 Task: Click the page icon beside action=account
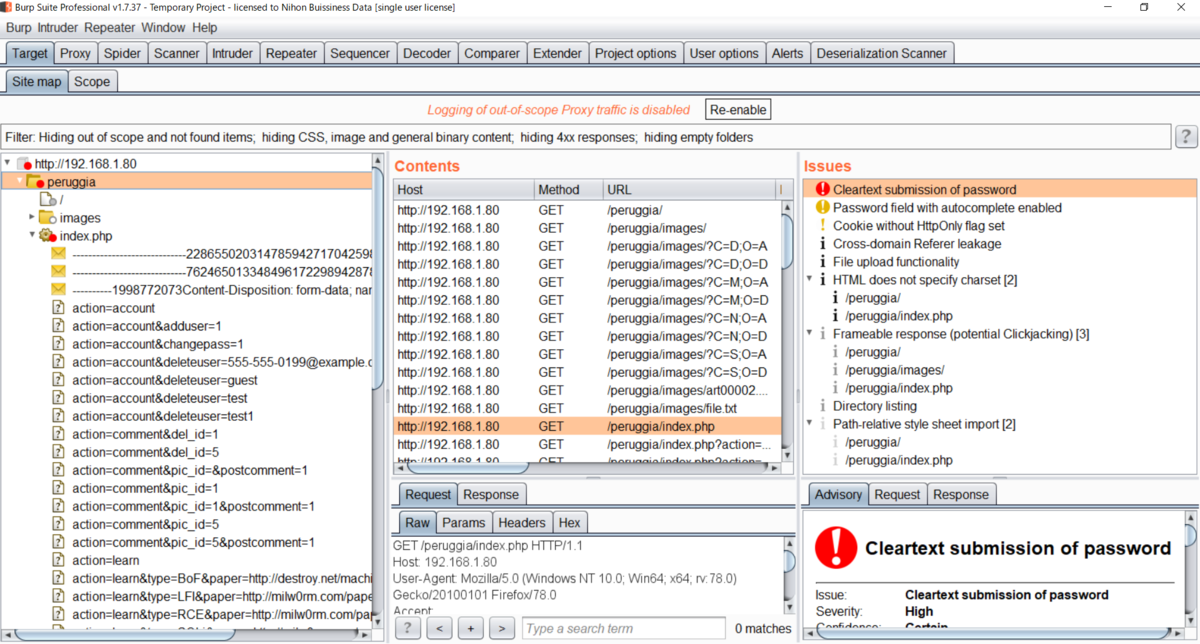(58, 308)
